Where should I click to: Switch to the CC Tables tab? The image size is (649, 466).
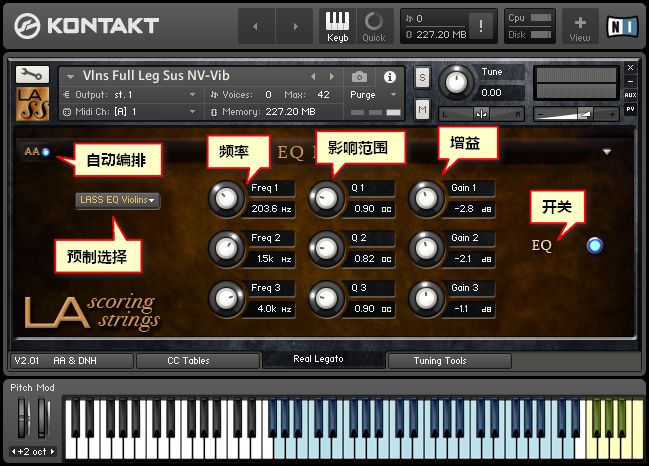click(198, 361)
